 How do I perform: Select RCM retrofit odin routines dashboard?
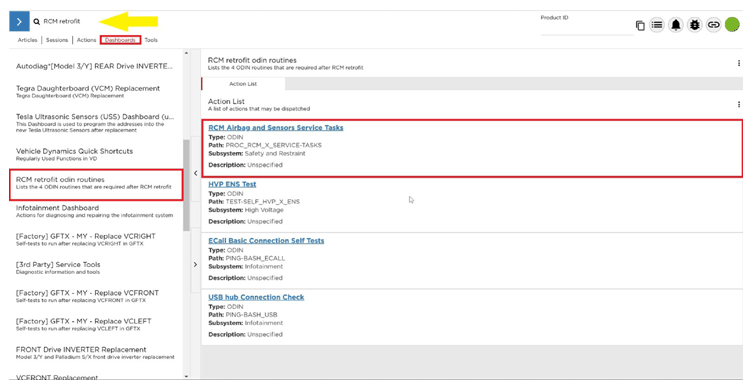pyautogui.click(x=96, y=185)
